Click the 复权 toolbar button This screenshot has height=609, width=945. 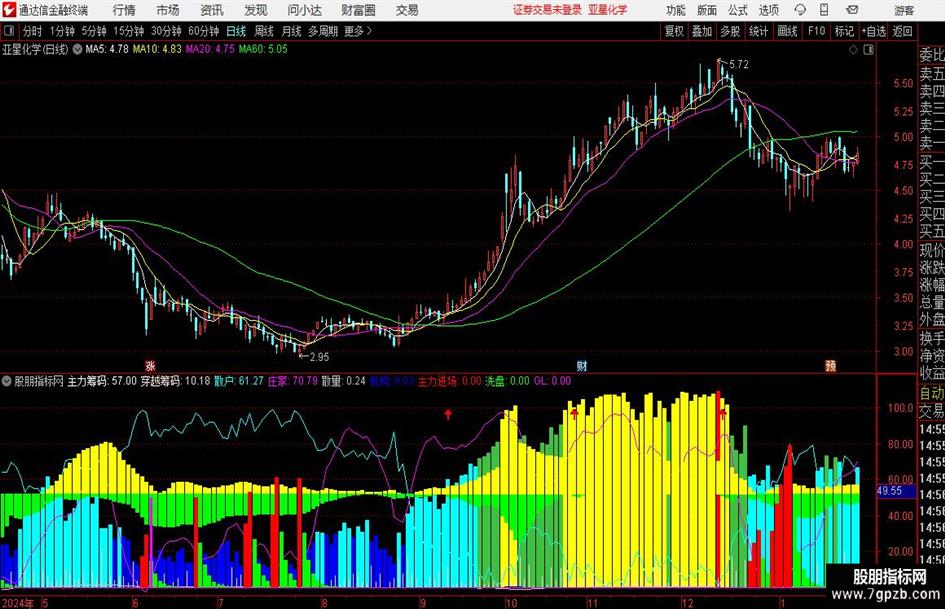[674, 31]
